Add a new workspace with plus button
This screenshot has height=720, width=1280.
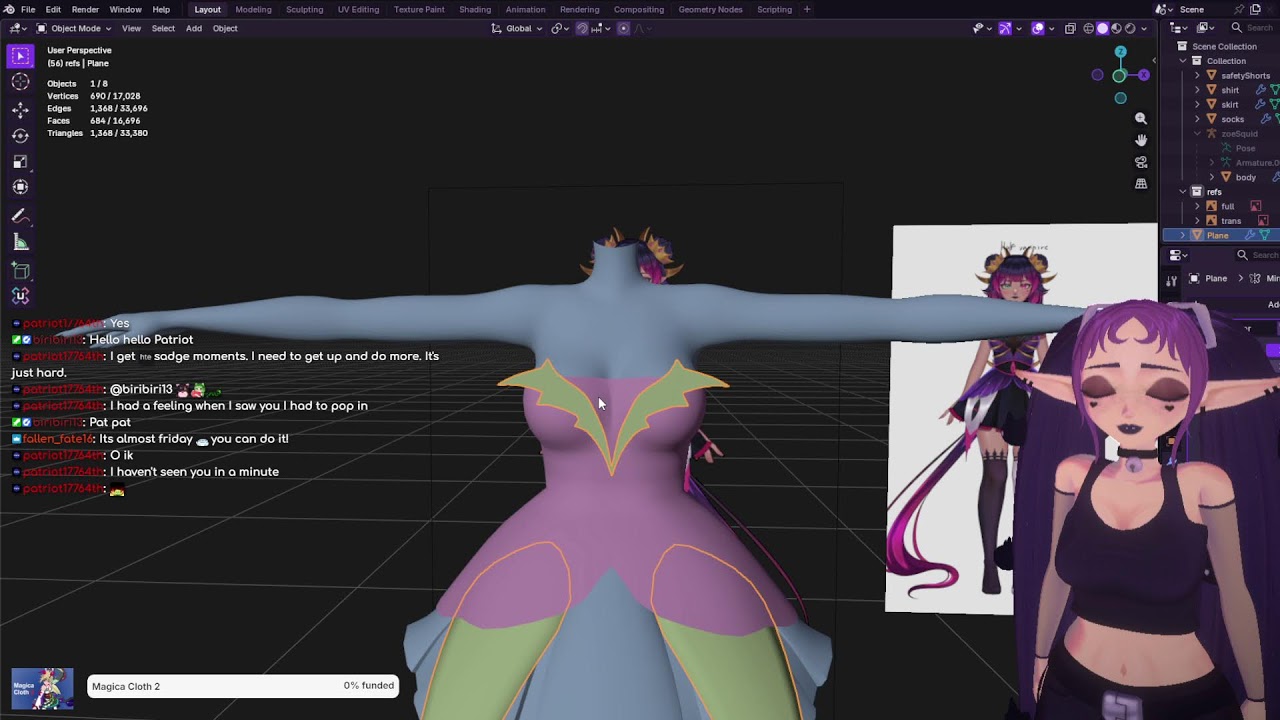(807, 9)
